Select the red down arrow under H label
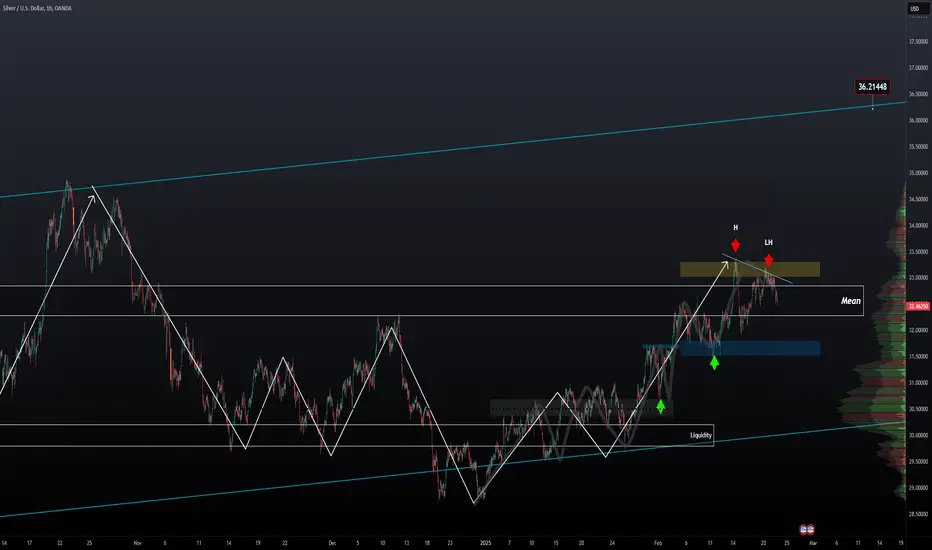This screenshot has height=550, width=932. tap(735, 245)
